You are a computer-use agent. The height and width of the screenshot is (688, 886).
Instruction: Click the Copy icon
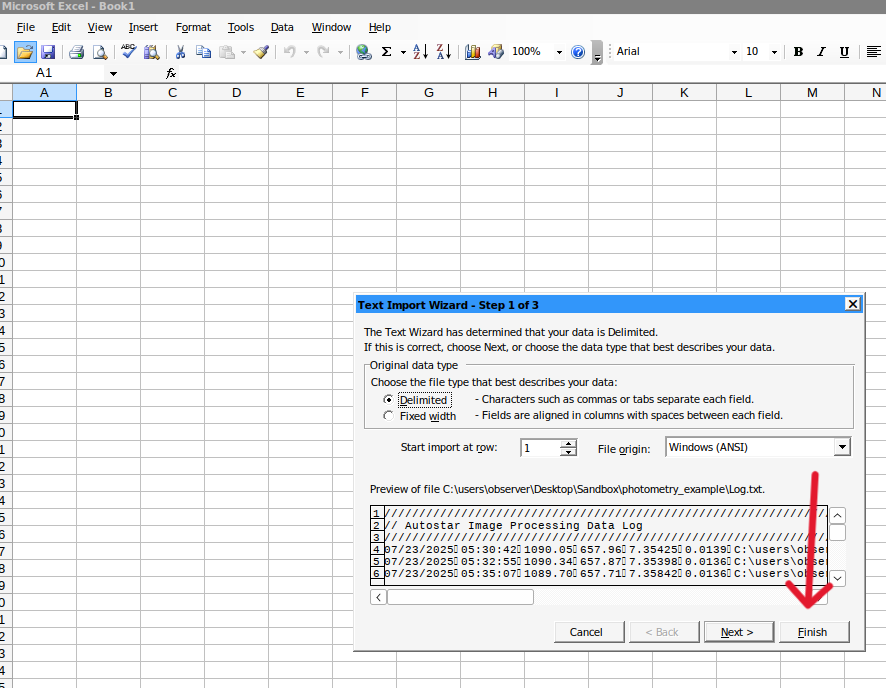coord(203,52)
